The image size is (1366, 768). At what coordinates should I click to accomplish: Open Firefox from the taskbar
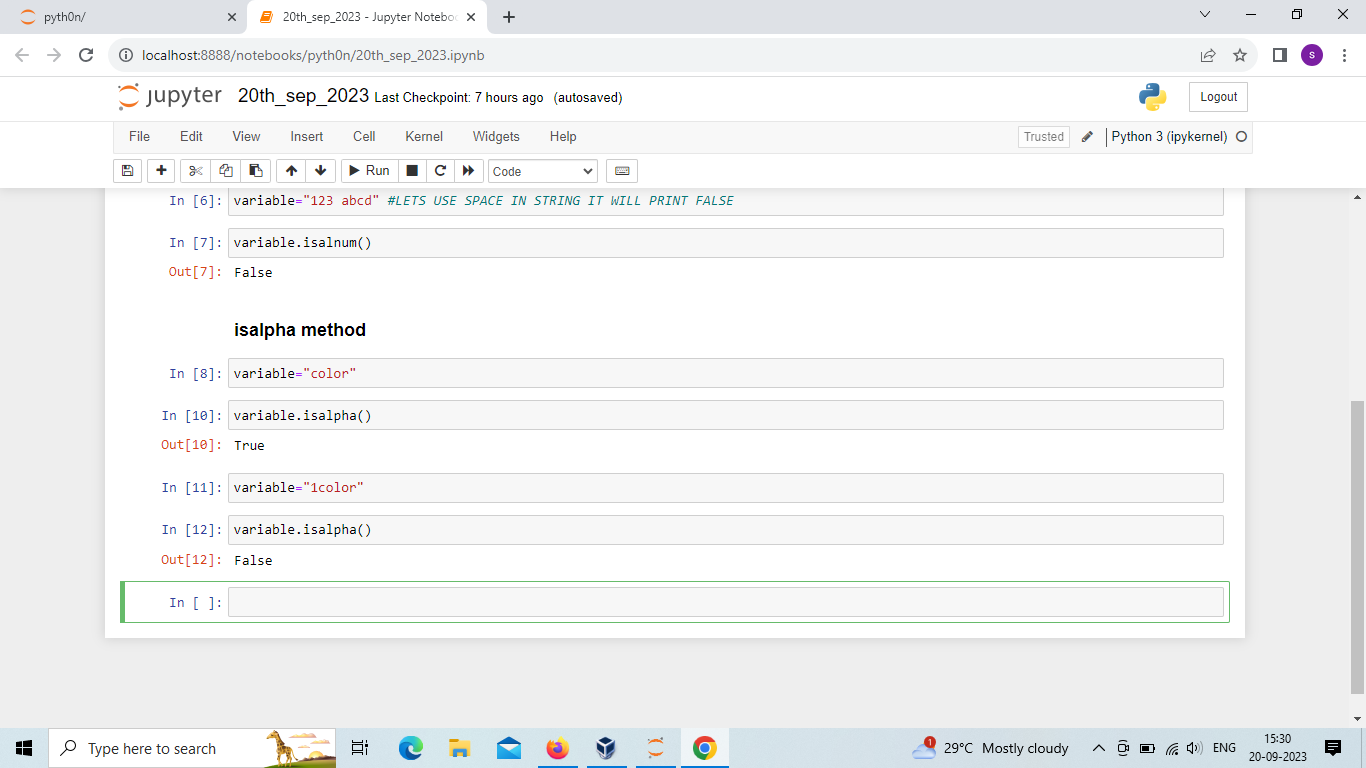(x=557, y=748)
